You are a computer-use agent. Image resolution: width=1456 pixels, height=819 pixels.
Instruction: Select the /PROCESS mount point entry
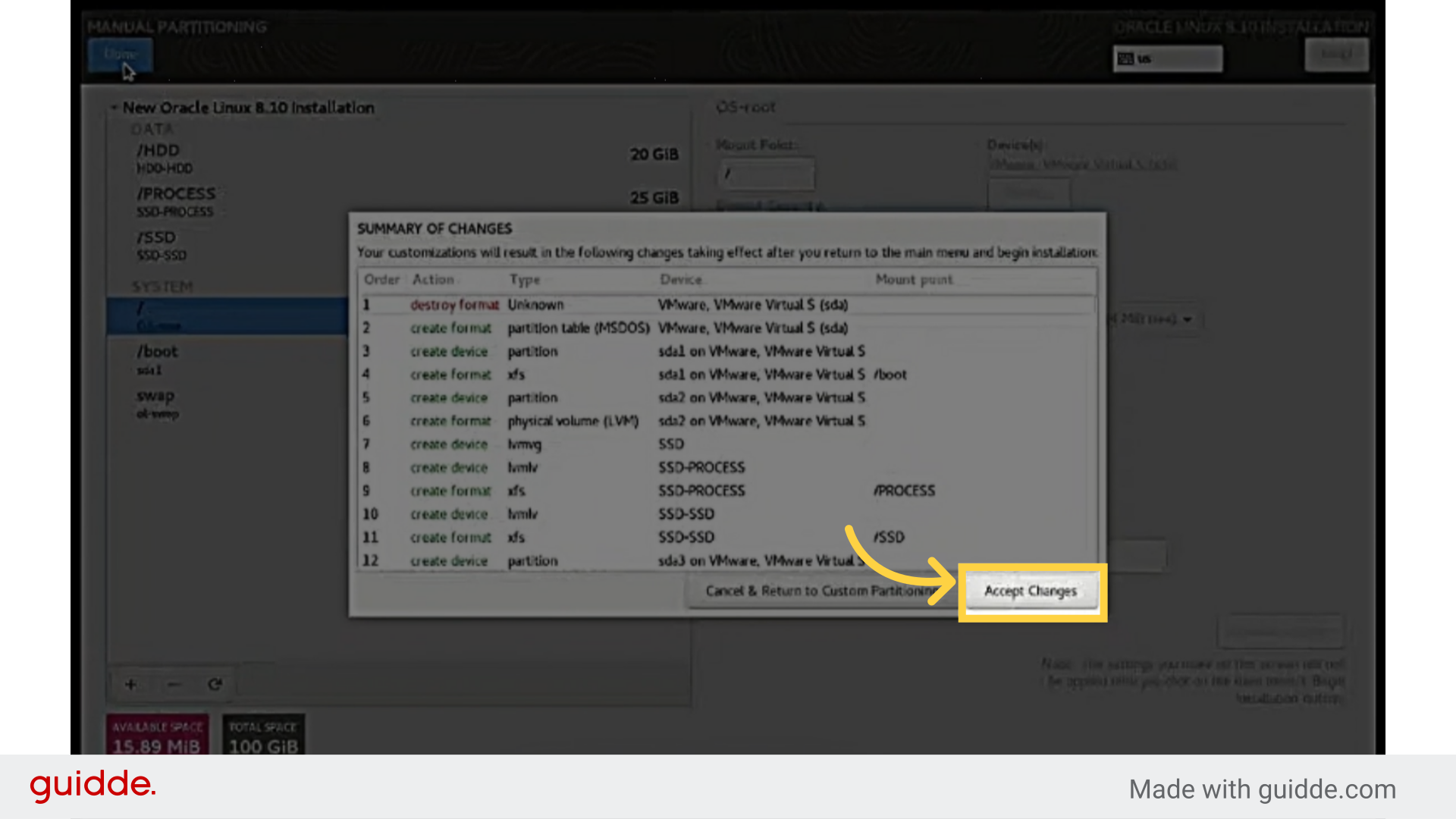(x=175, y=193)
